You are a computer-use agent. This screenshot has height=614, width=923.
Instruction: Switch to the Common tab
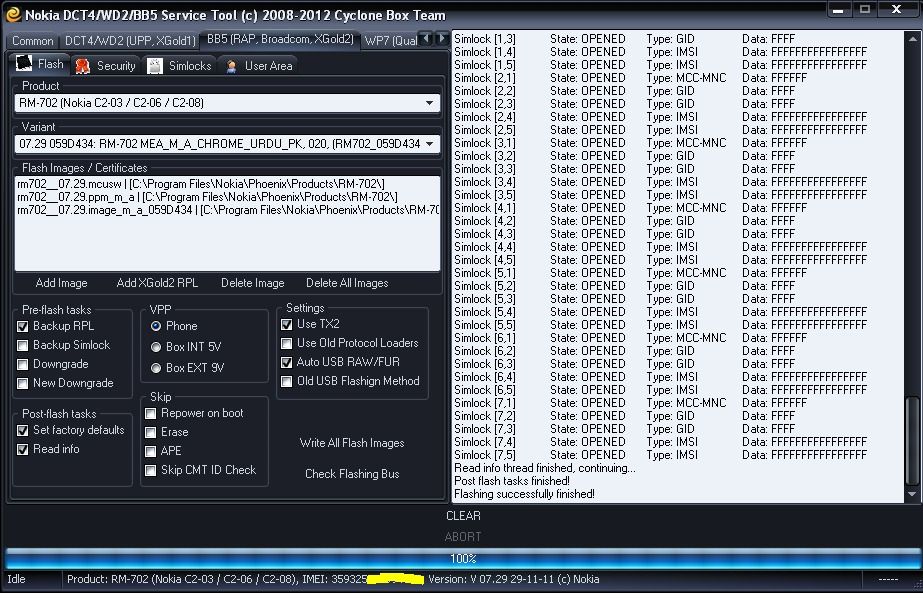33,41
